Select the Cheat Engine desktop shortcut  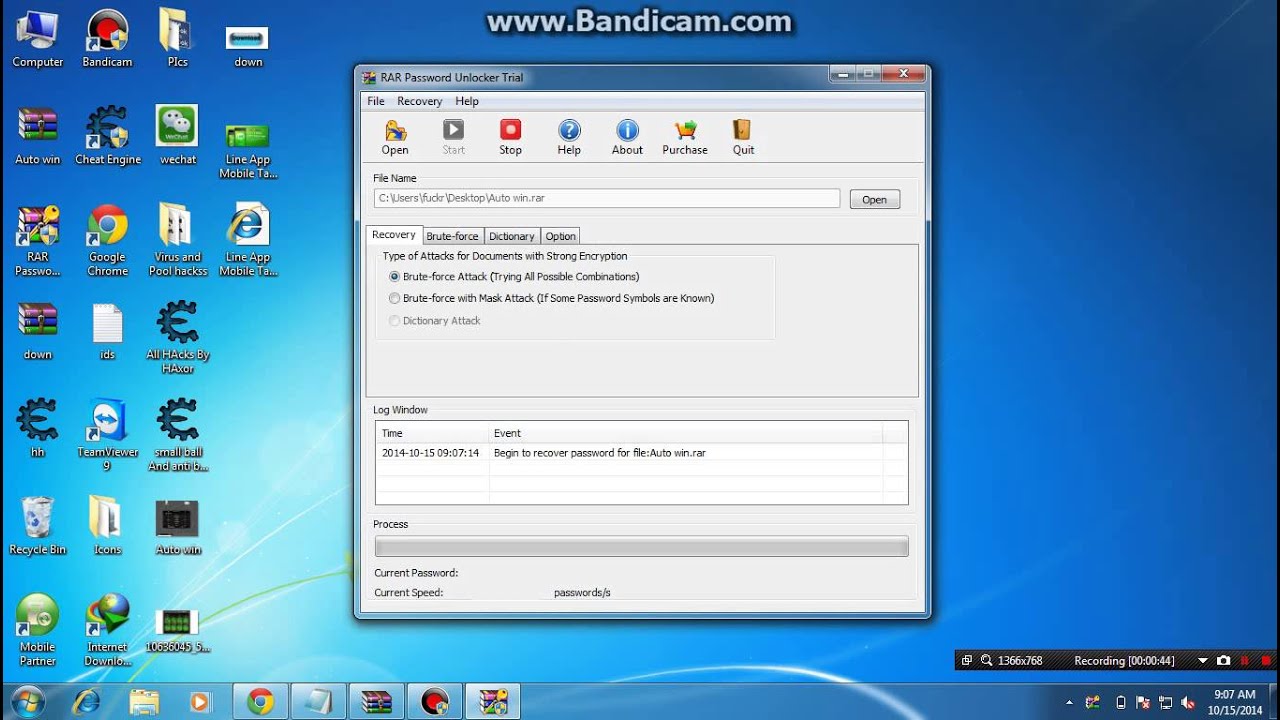tap(108, 136)
